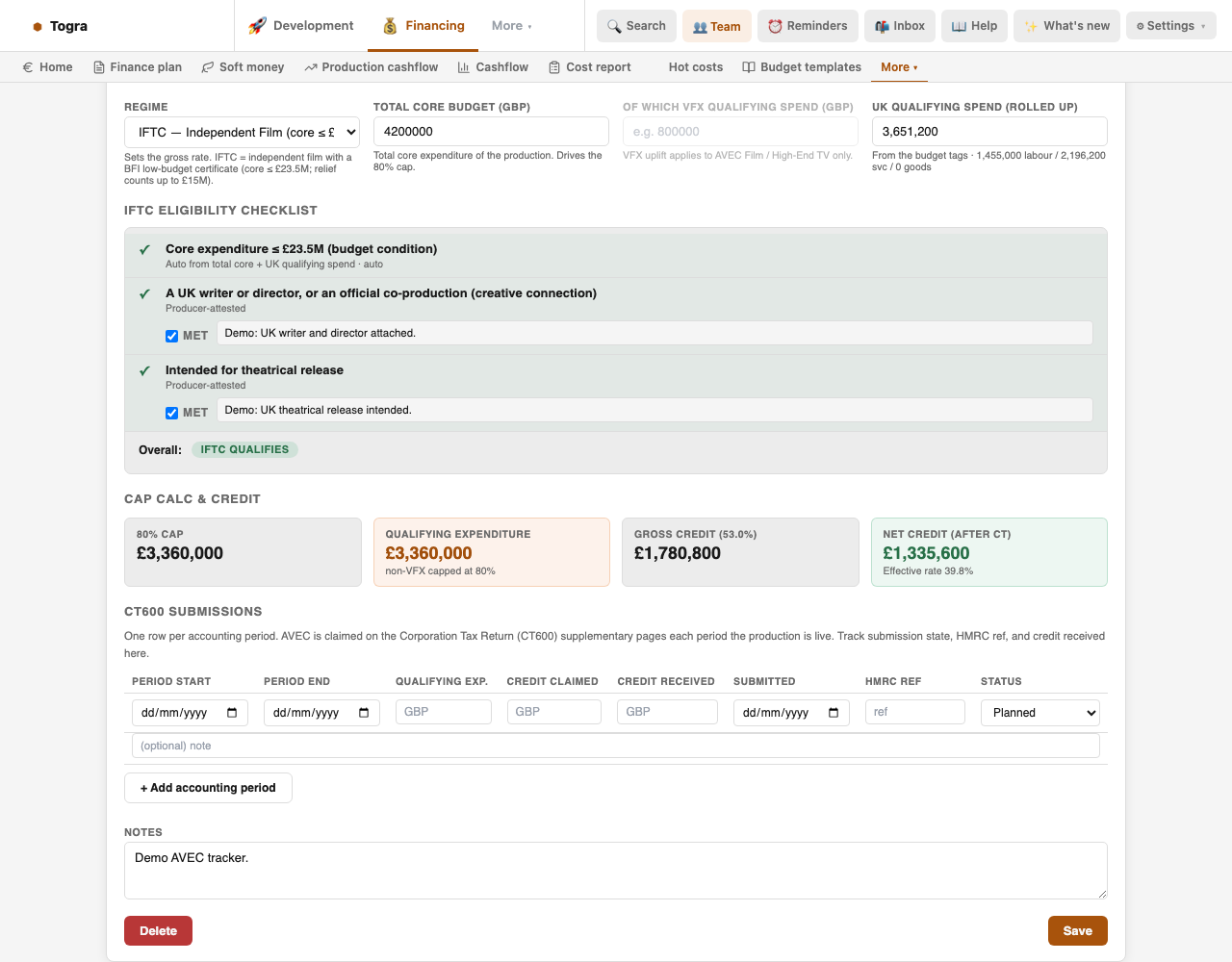Open the Status dropdown showing Planned
The image size is (1232, 962).
(x=1040, y=713)
